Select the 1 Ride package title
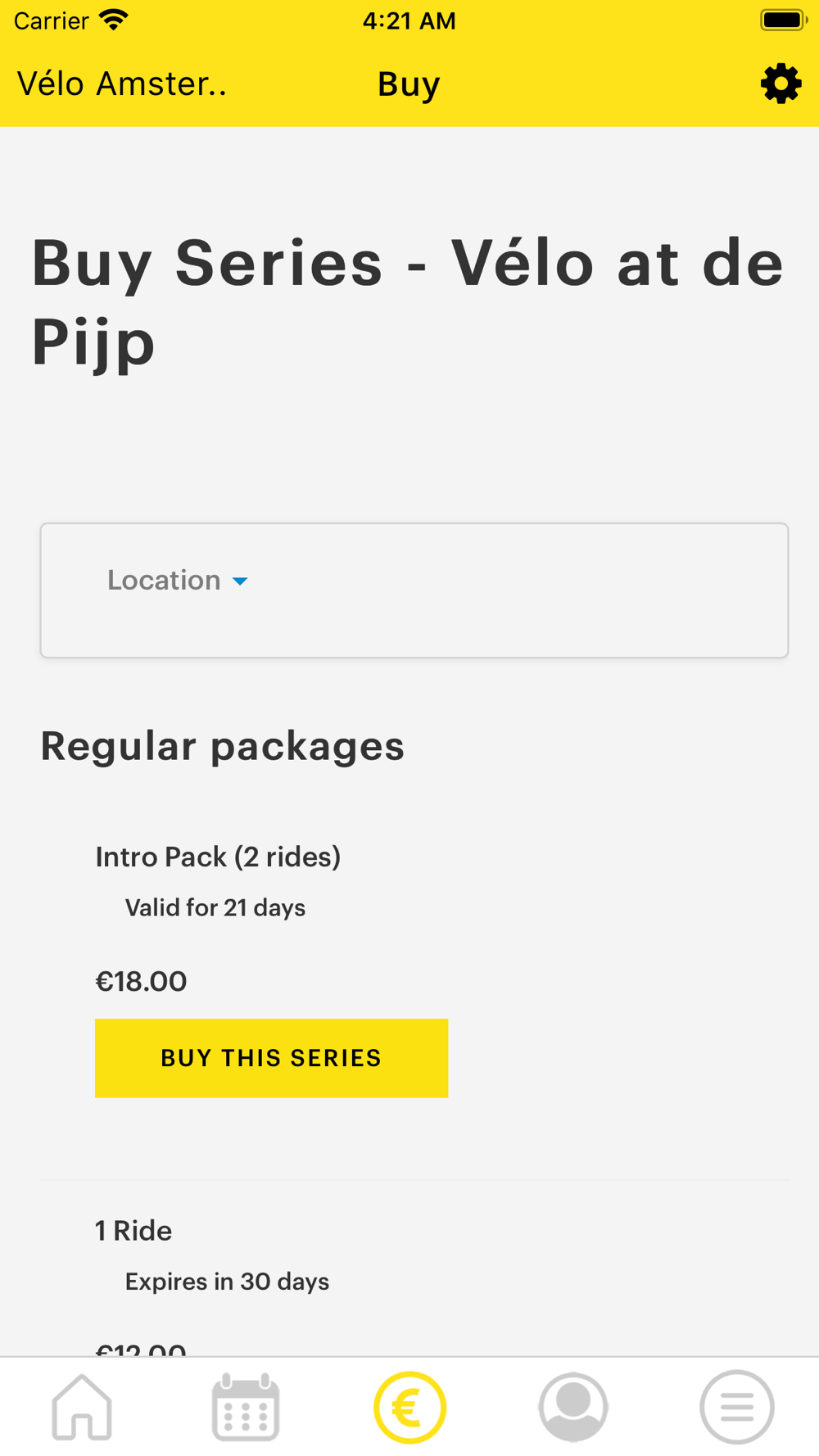 coord(133,1230)
